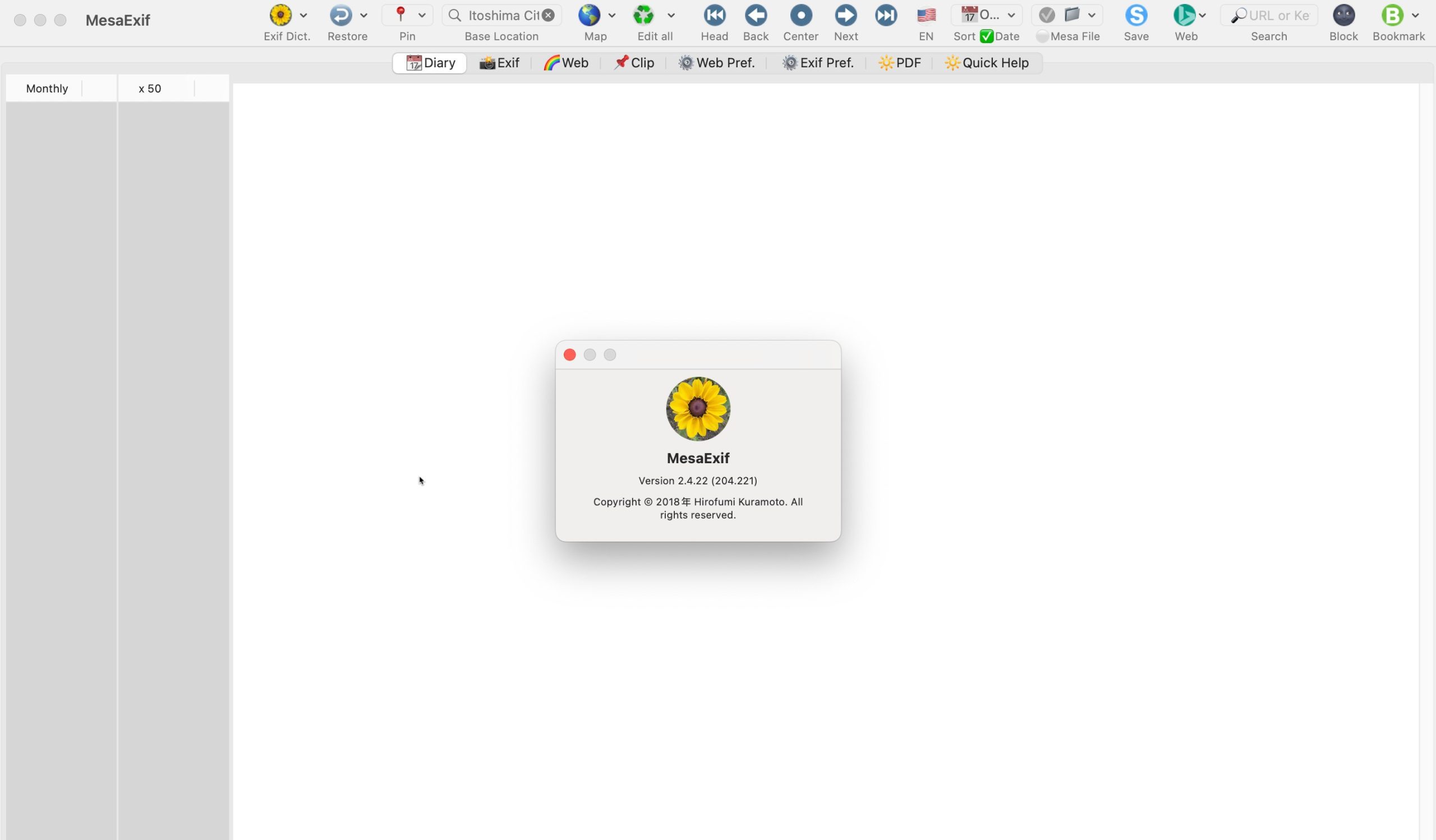Switch to the Clip tab

[x=633, y=63]
